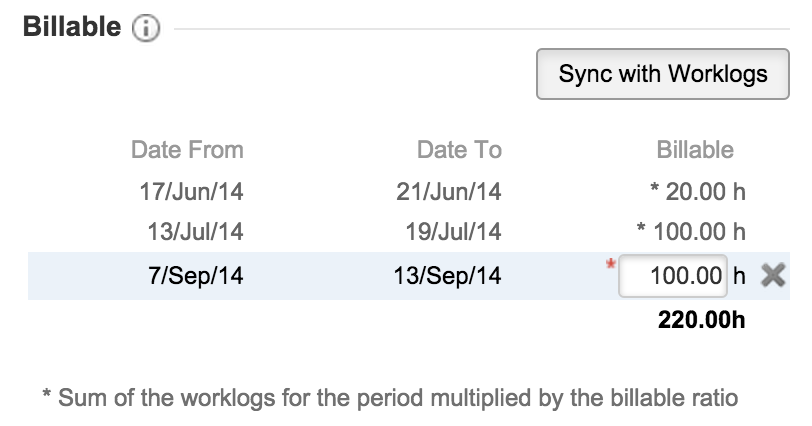Click the 220.00h total
This screenshot has height=426, width=812.
(x=702, y=320)
